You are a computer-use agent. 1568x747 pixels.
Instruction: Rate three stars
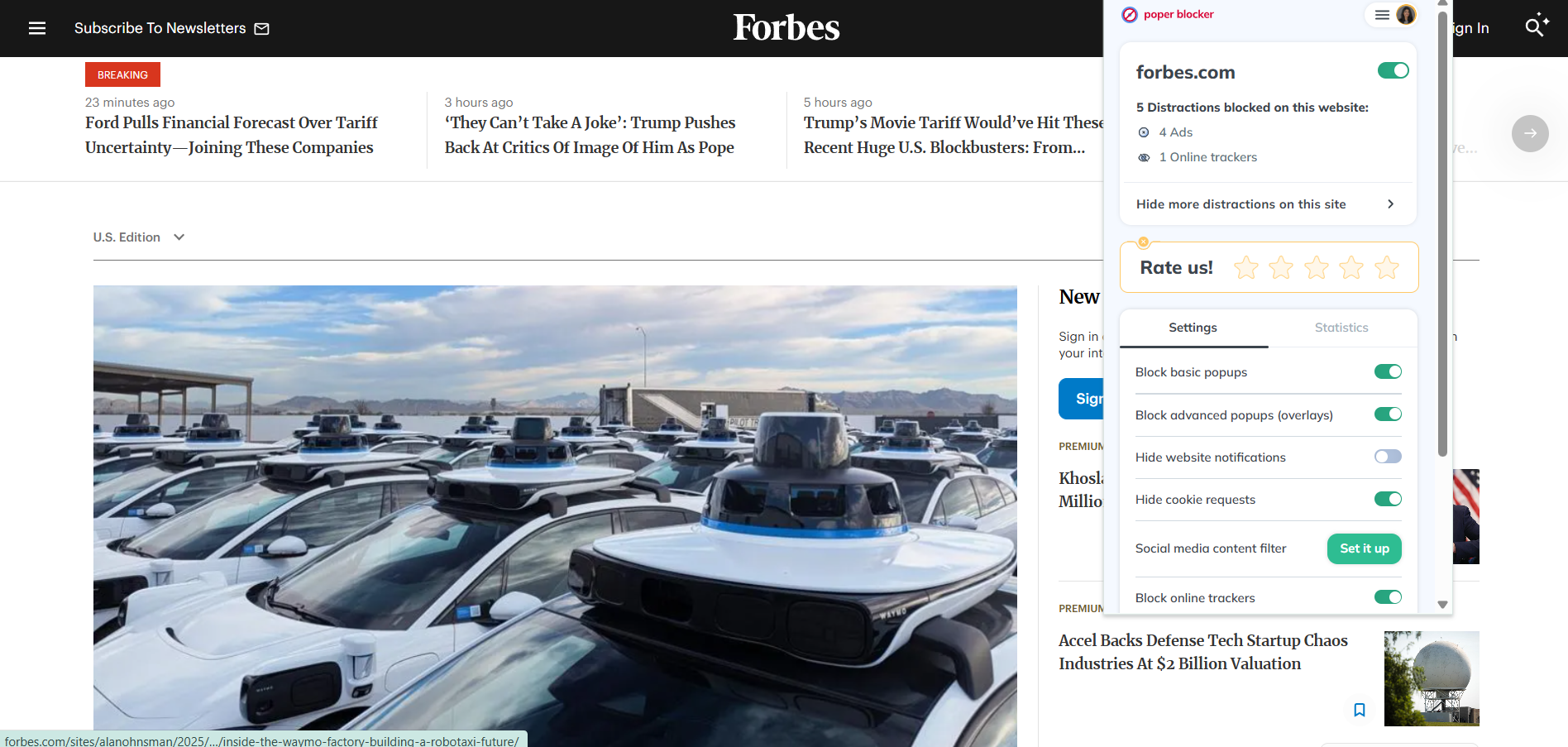1317,267
